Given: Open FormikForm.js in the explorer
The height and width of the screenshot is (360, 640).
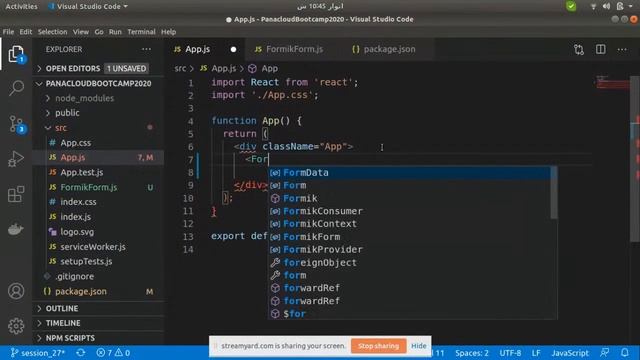Looking at the screenshot, I should (98, 187).
